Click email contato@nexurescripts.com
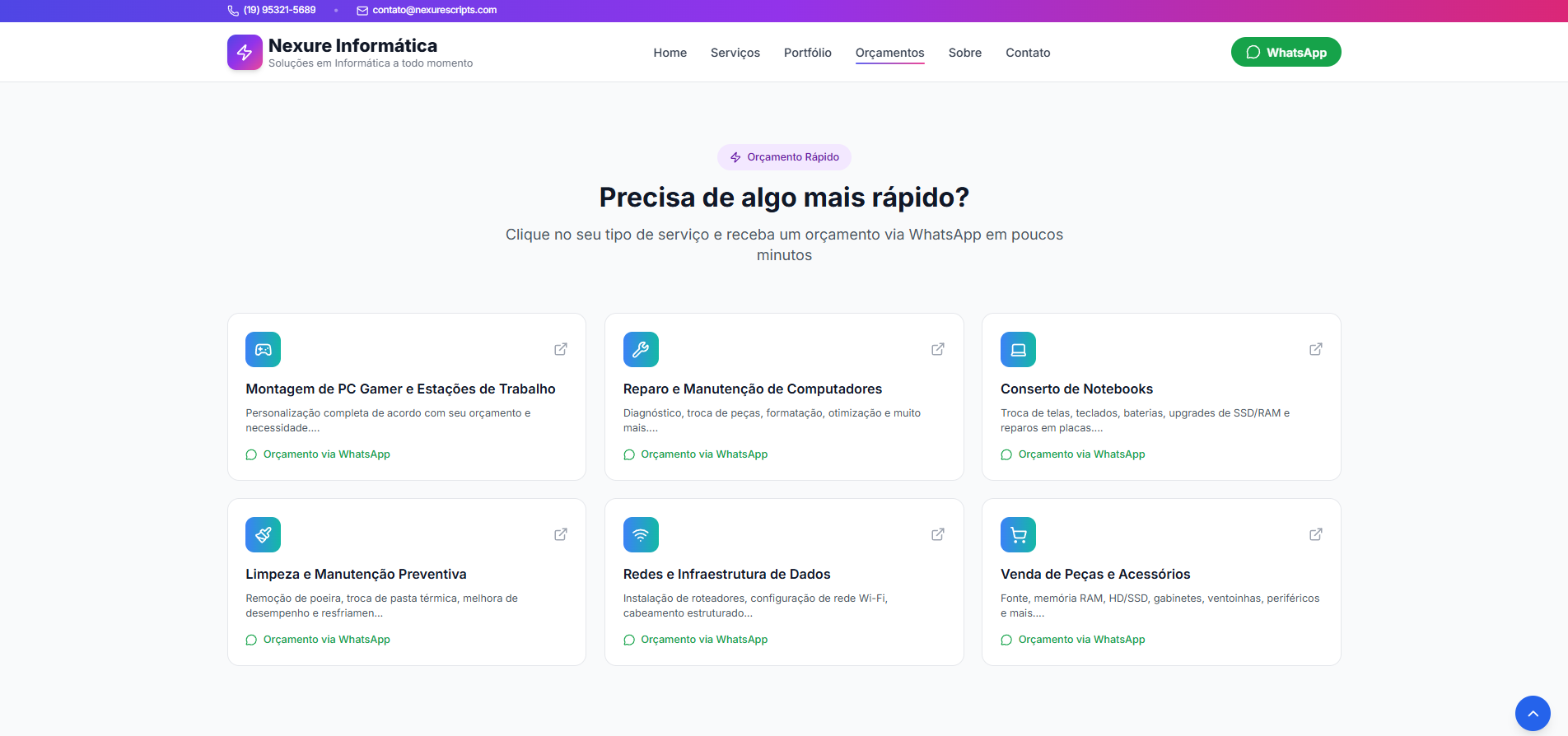The height and width of the screenshot is (736, 1568). (x=434, y=11)
